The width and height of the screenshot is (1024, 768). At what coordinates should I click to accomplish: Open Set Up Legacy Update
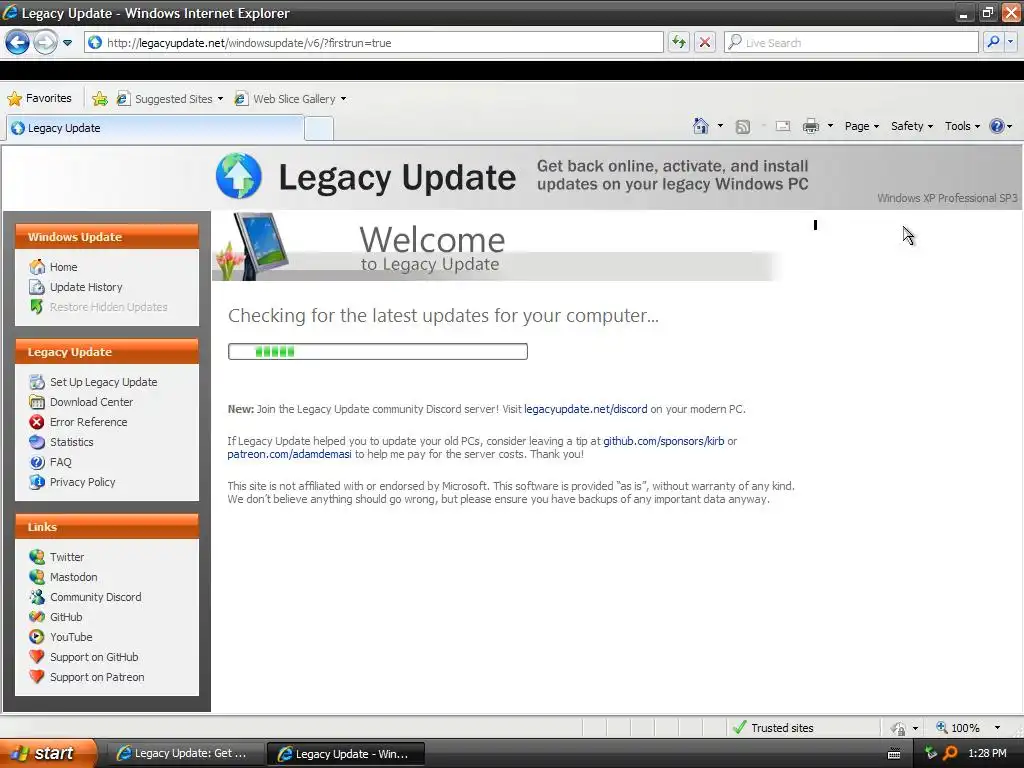click(103, 382)
